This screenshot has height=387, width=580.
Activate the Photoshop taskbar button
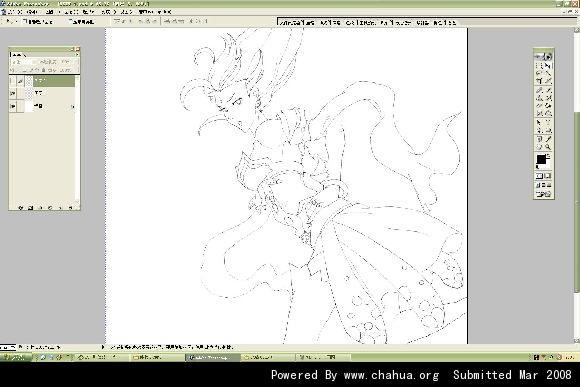tap(213, 357)
